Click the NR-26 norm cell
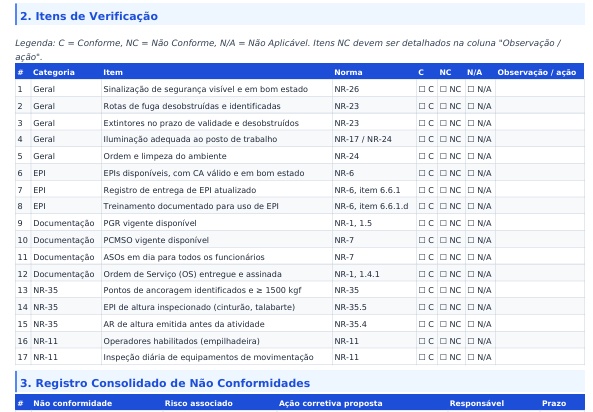 pos(374,89)
